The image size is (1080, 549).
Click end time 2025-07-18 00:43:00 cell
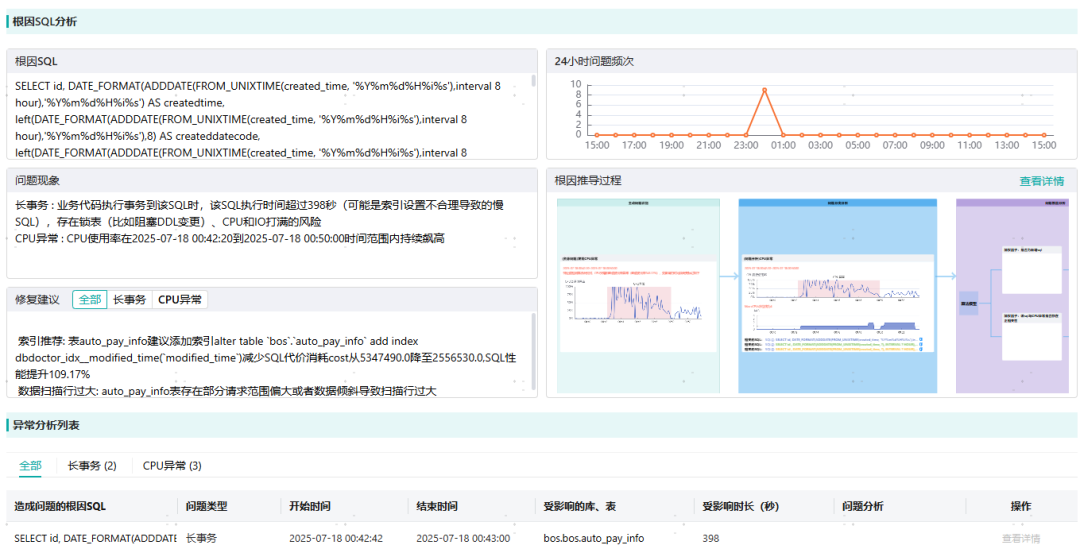(x=464, y=538)
